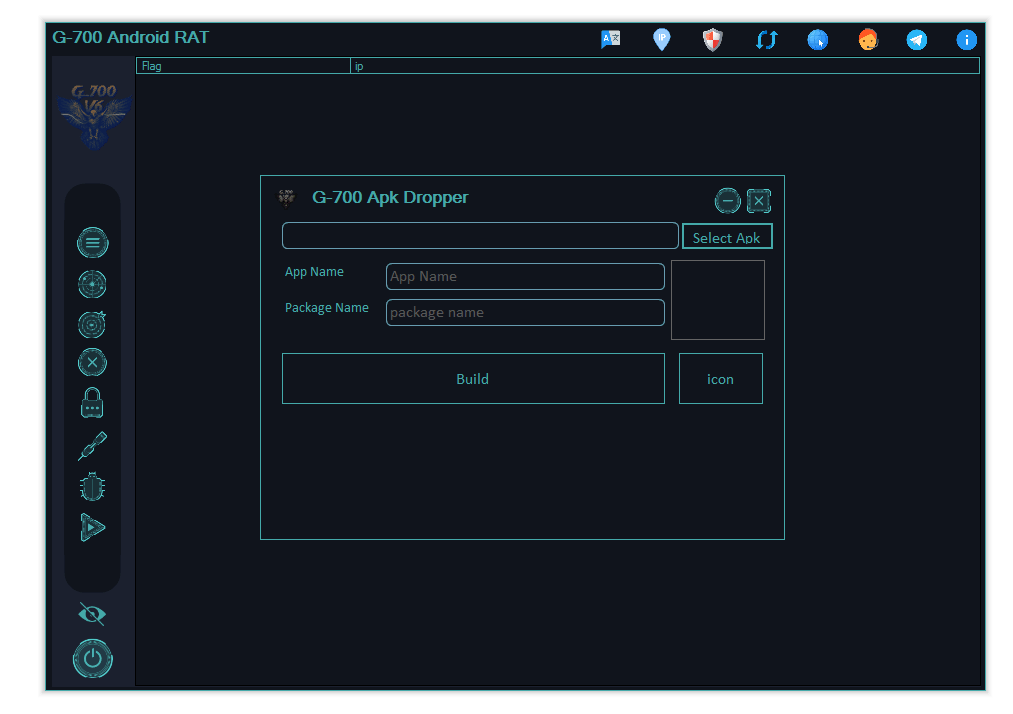The height and width of the screenshot is (714, 1013).
Task: Open the Telegram contact icon
Action: point(916,39)
